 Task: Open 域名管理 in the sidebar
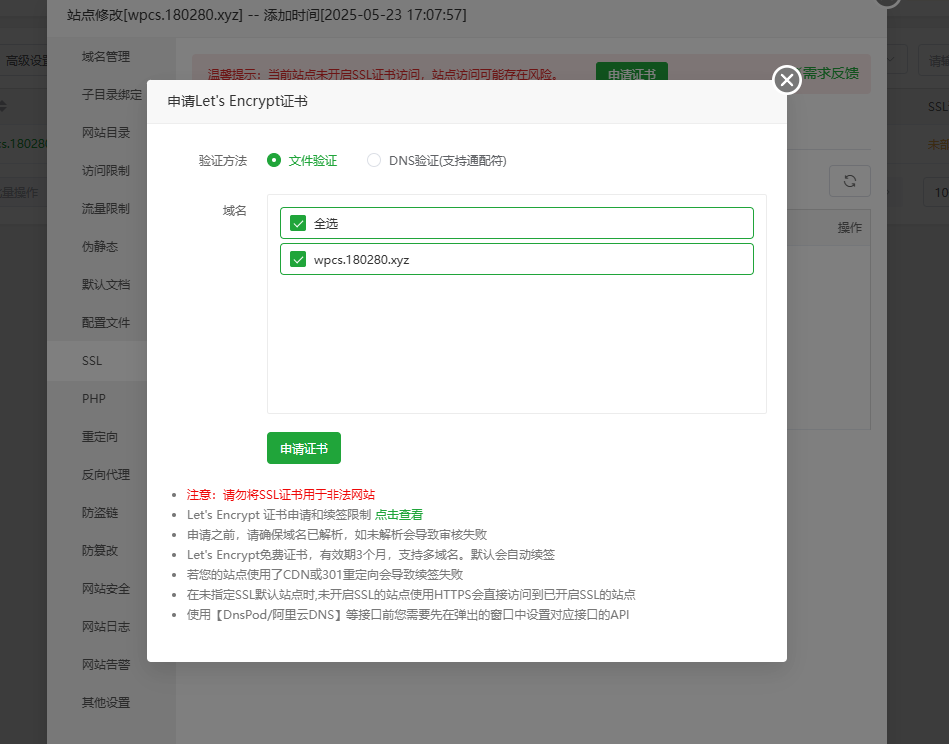pos(106,57)
